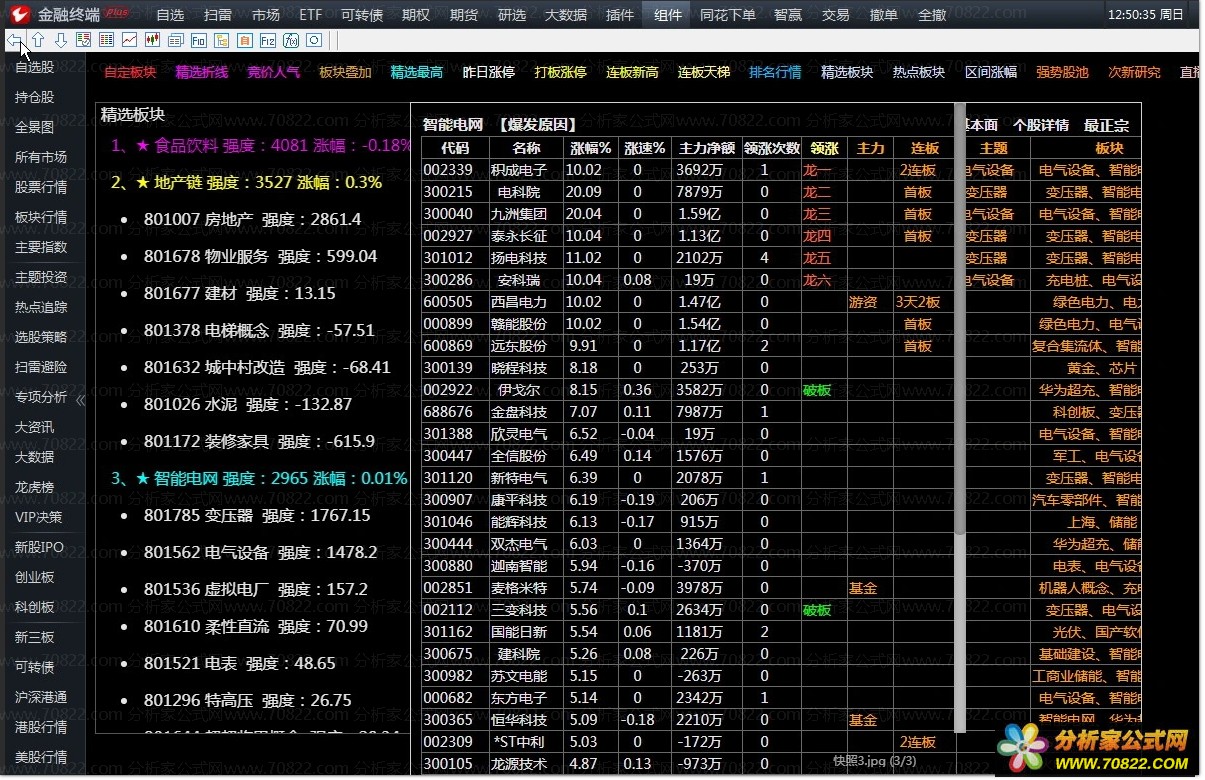1205x780 pixels.
Task: Click the circle toolbar icon
Action: point(314,40)
